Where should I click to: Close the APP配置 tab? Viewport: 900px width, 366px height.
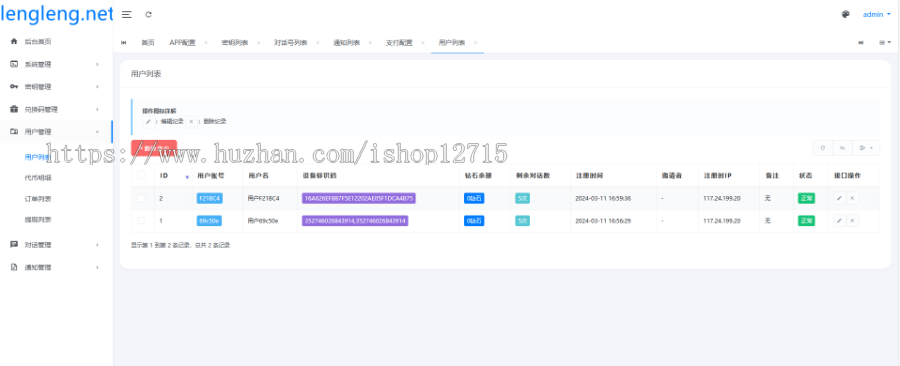(205, 42)
